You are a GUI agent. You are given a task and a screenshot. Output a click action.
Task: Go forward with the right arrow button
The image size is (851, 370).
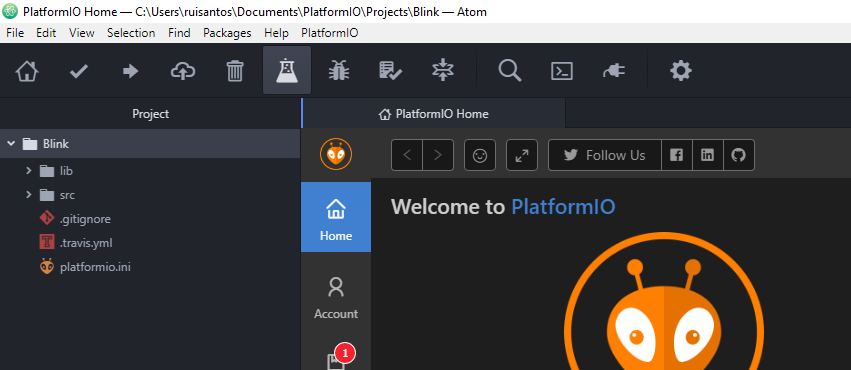coord(438,155)
